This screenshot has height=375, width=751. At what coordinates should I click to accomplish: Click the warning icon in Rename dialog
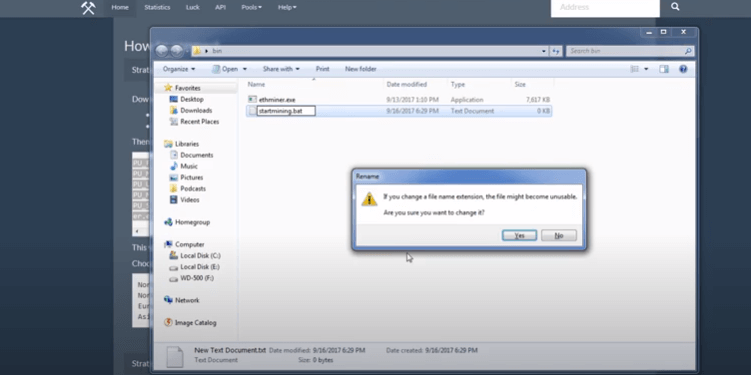pyautogui.click(x=369, y=199)
